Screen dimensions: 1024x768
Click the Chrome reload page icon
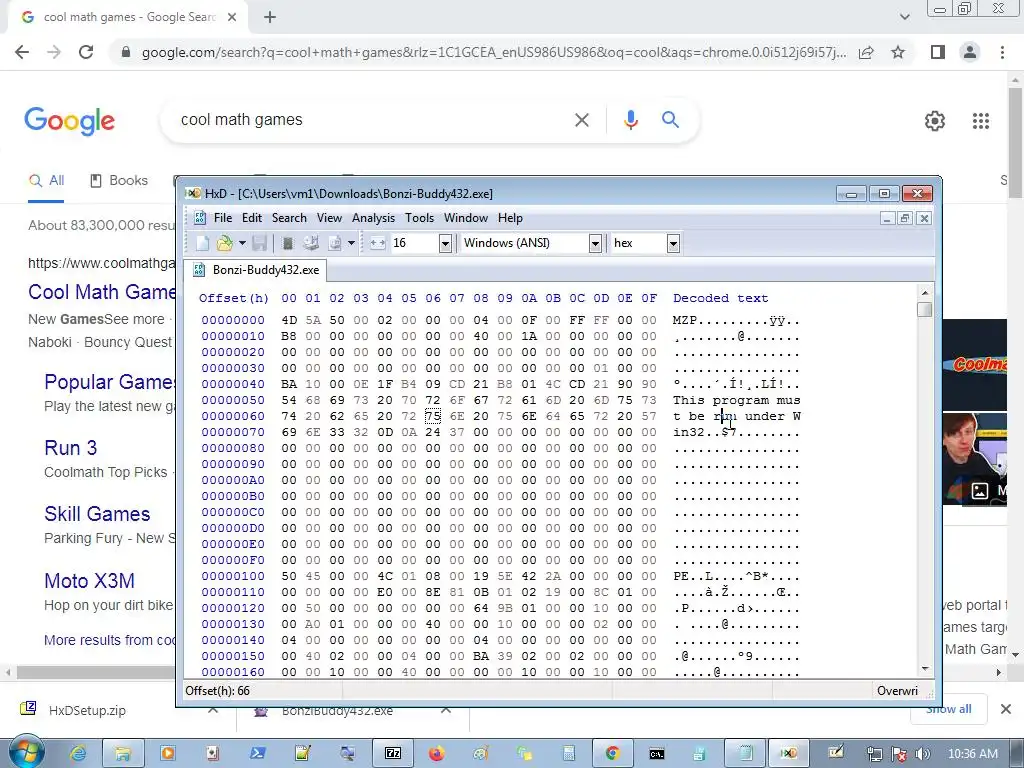[86, 52]
